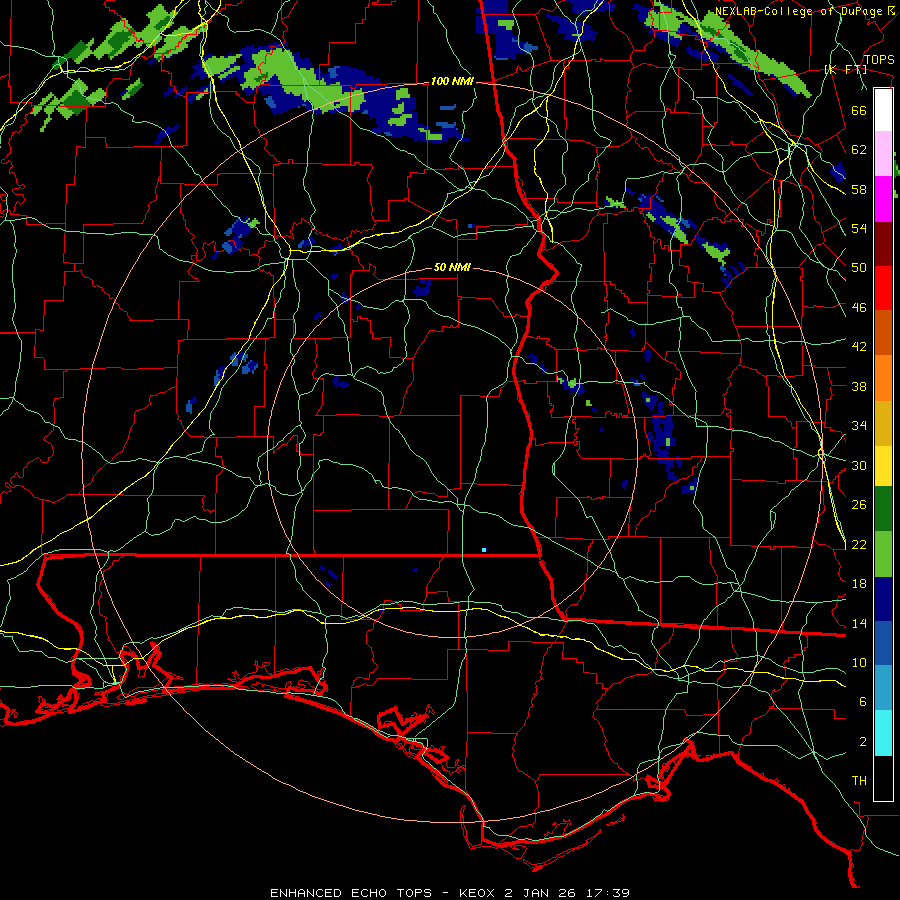Viewport: 900px width, 900px height.
Task: Click the light pink legend swatch
Action: pos(883,154)
